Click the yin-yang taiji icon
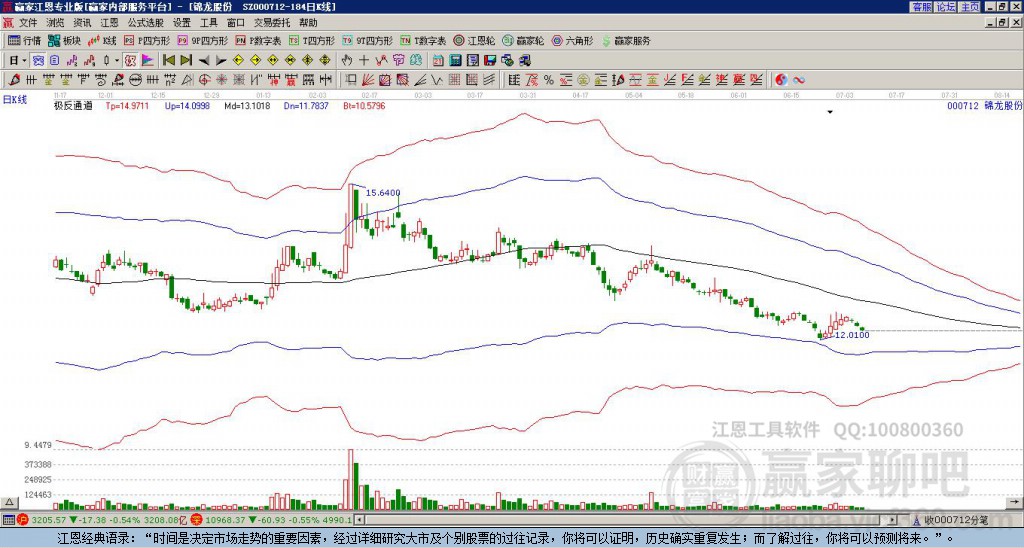Image resolution: width=1024 pixels, height=548 pixels. (x=781, y=80)
